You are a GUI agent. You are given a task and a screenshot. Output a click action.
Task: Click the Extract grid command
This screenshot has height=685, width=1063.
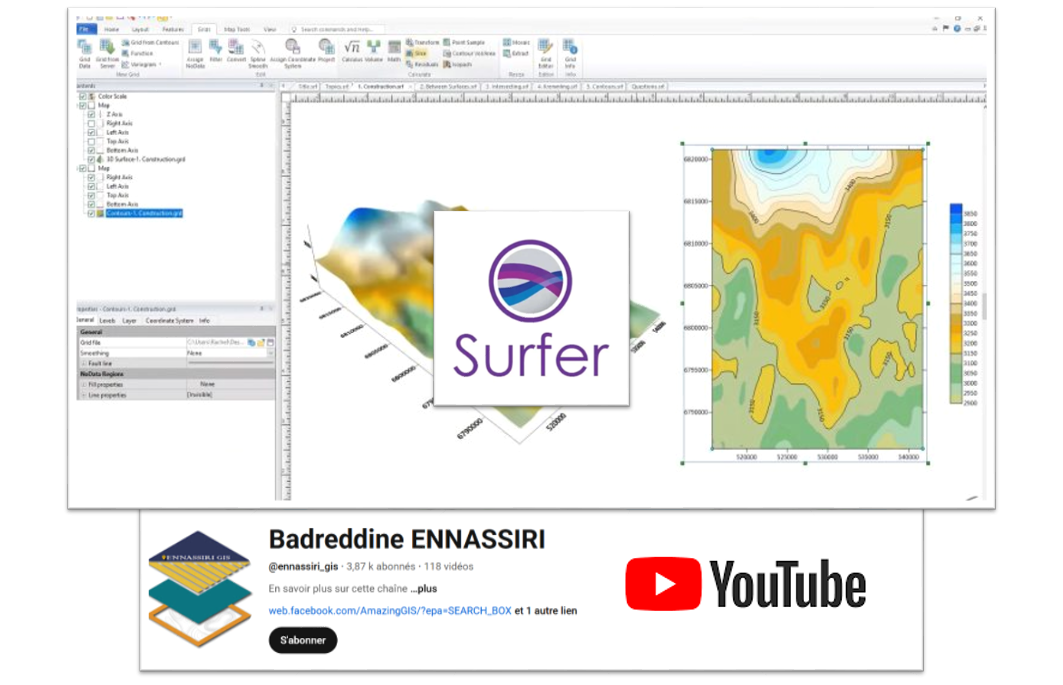click(516, 54)
